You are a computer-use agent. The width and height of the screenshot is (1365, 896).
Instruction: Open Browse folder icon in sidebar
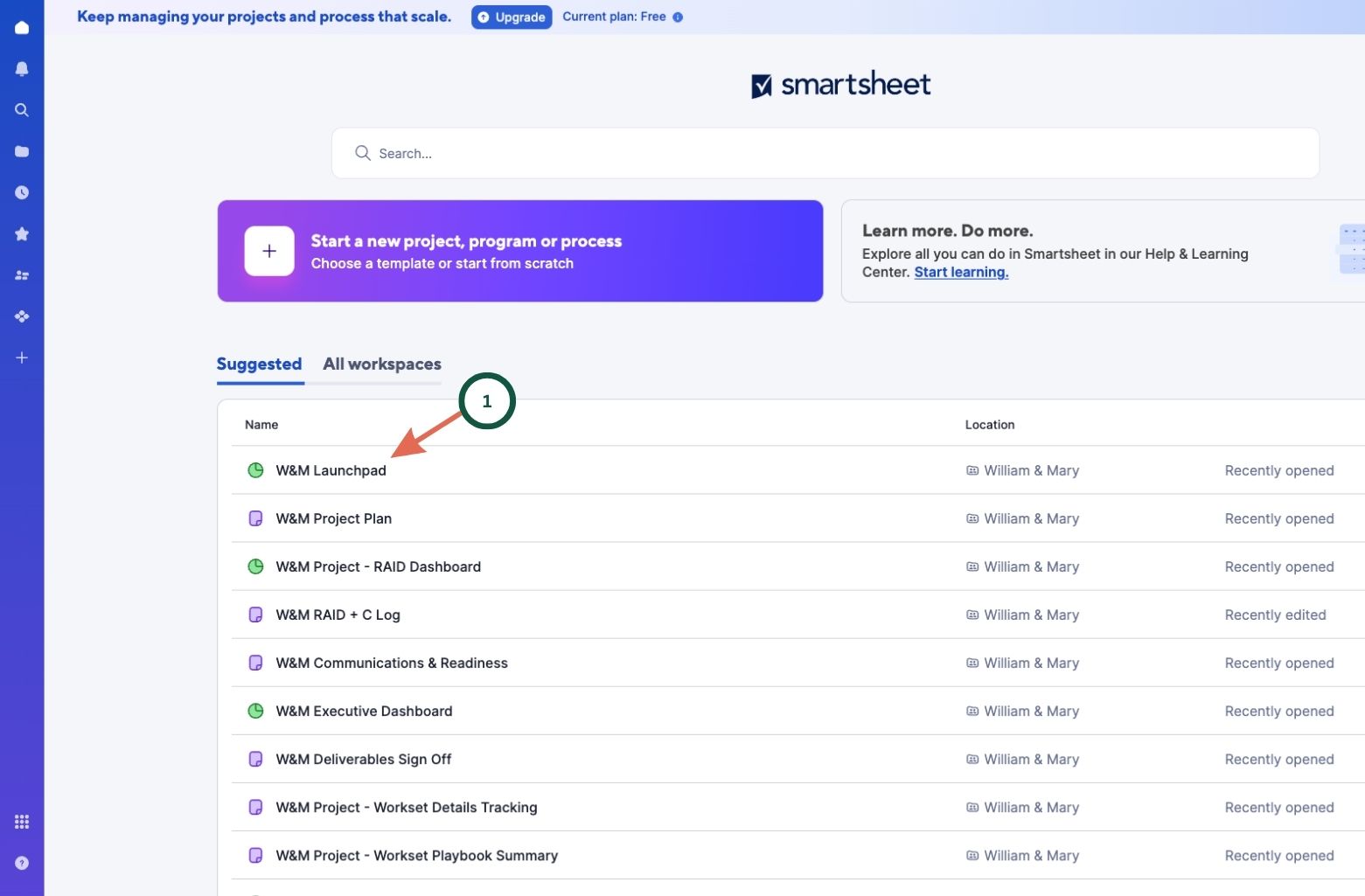coord(22,151)
